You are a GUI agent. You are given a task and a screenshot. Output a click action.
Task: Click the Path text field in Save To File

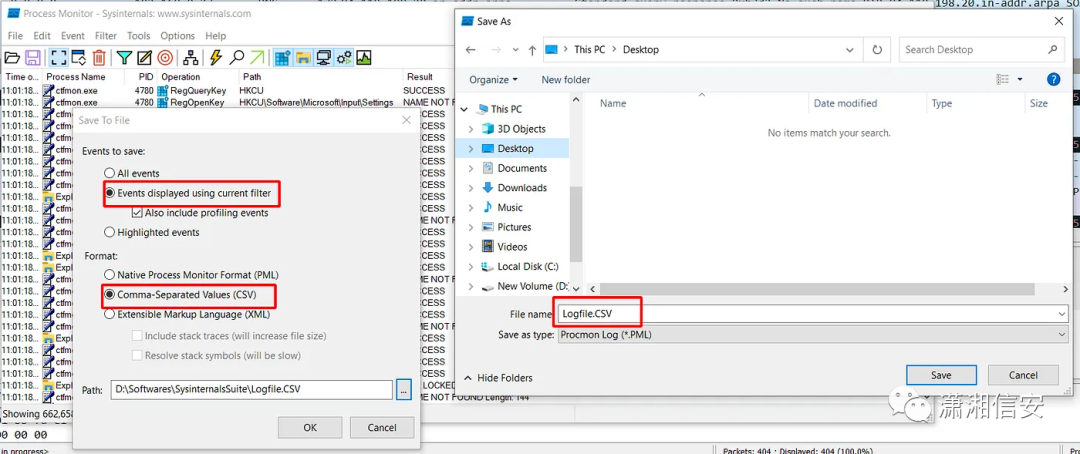pos(251,389)
